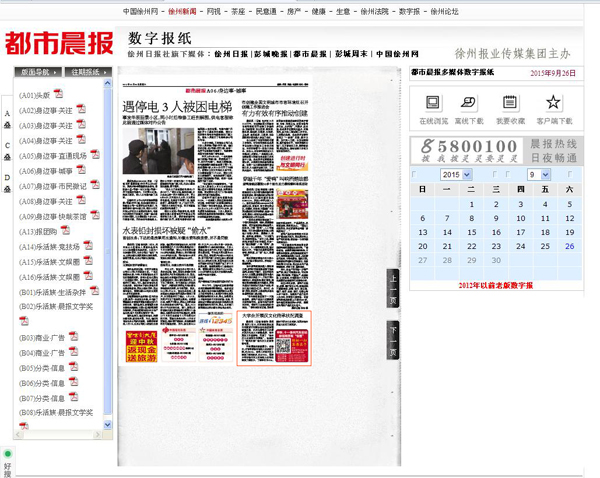The image size is (600, 478).
Task: Click the newspaper headline 遇停电 3人被困电梯
Action: pos(176,105)
